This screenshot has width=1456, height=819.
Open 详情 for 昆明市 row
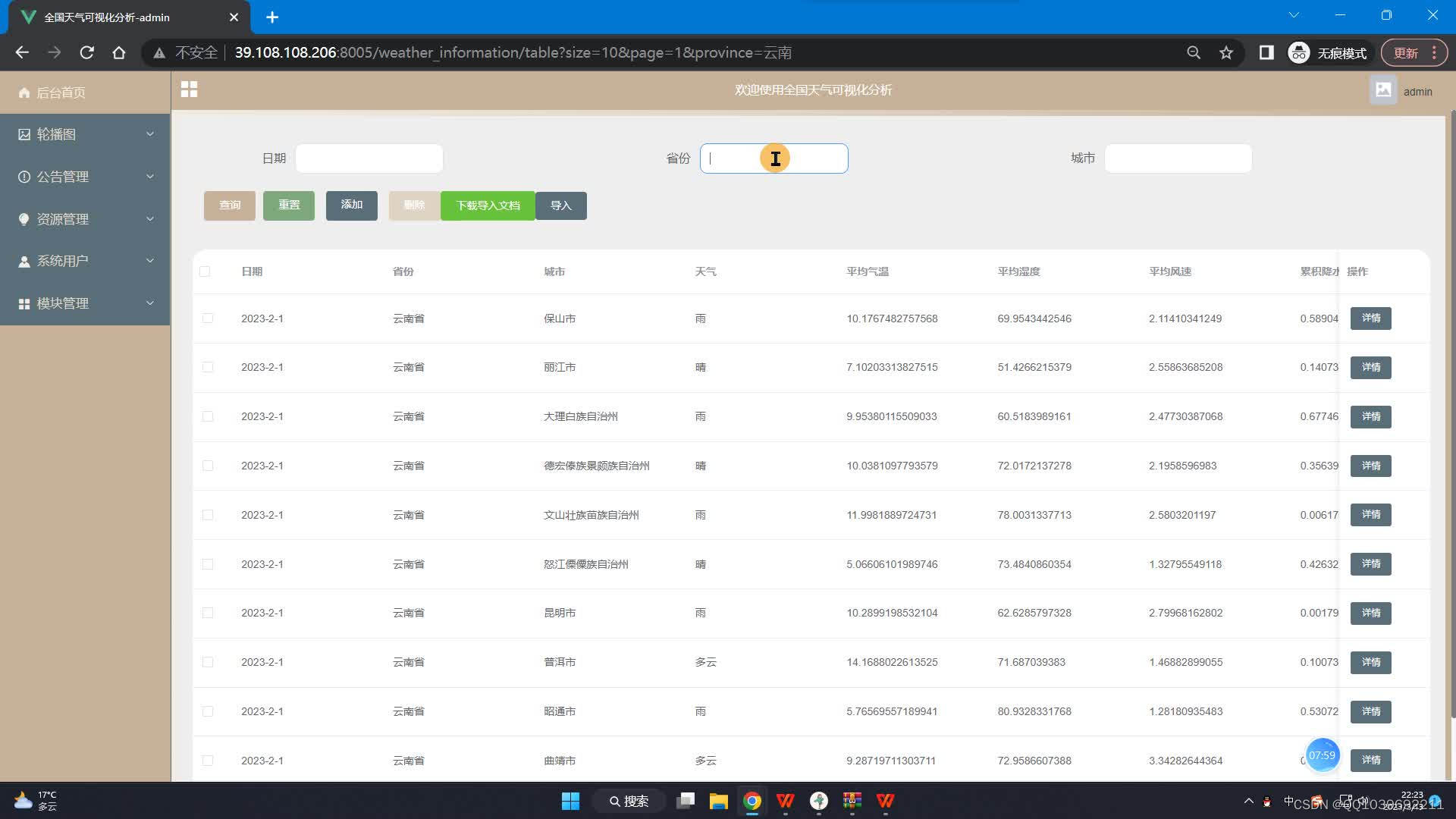[1371, 613]
